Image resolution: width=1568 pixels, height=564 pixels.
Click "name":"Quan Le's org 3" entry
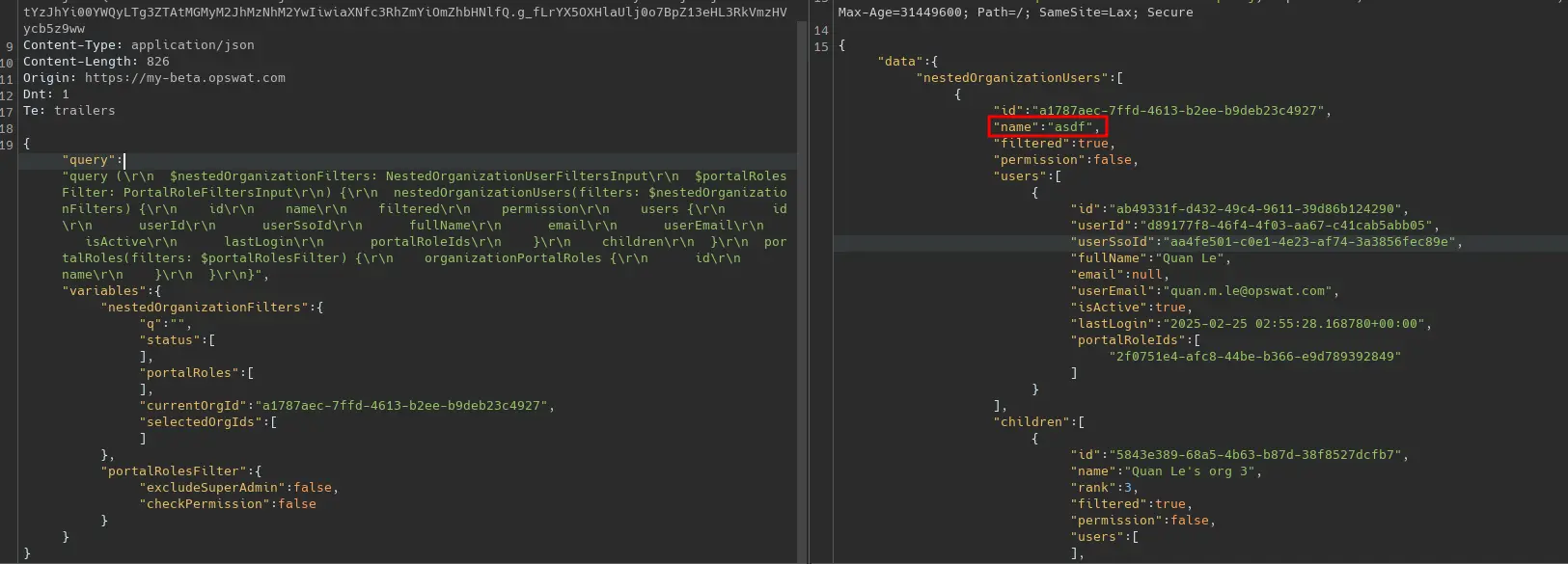(1166, 471)
